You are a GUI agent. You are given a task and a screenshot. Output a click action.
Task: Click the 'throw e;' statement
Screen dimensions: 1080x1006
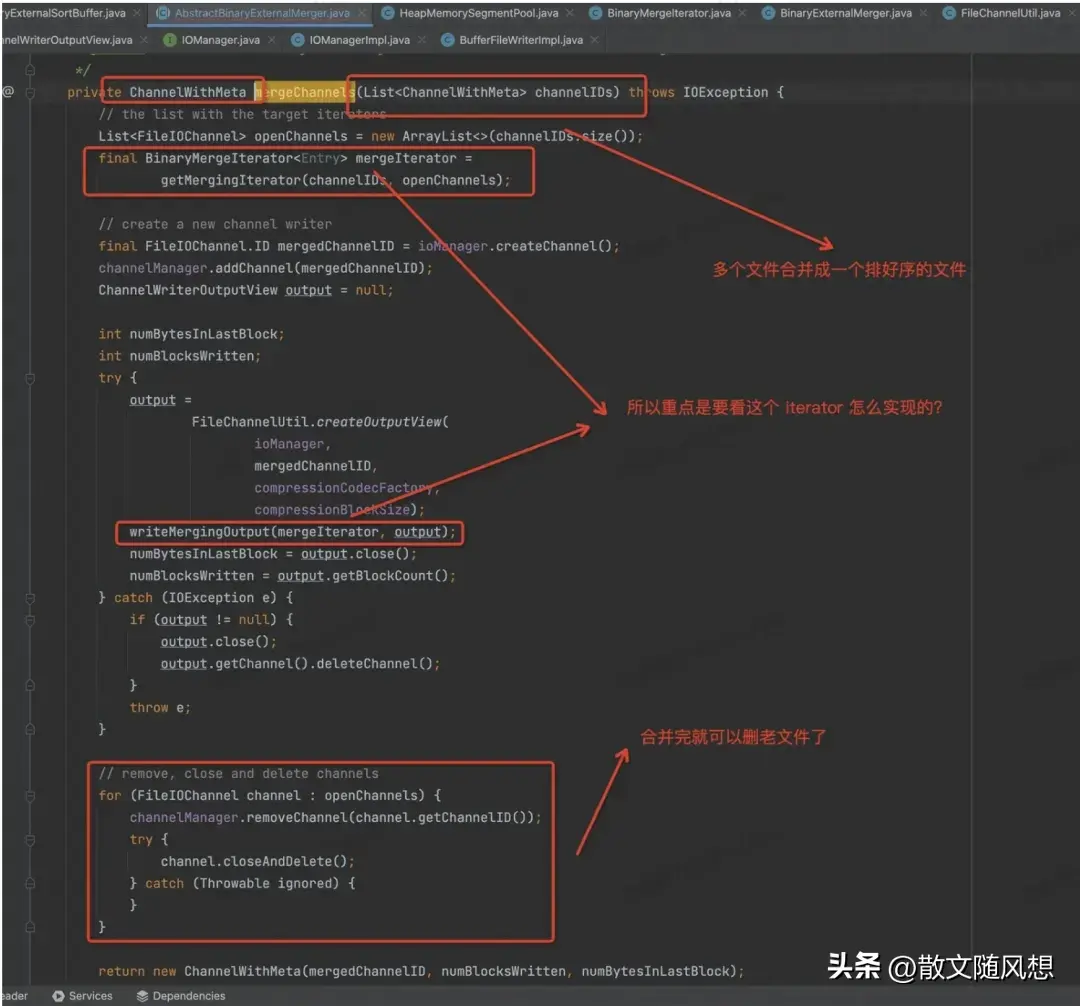click(160, 708)
